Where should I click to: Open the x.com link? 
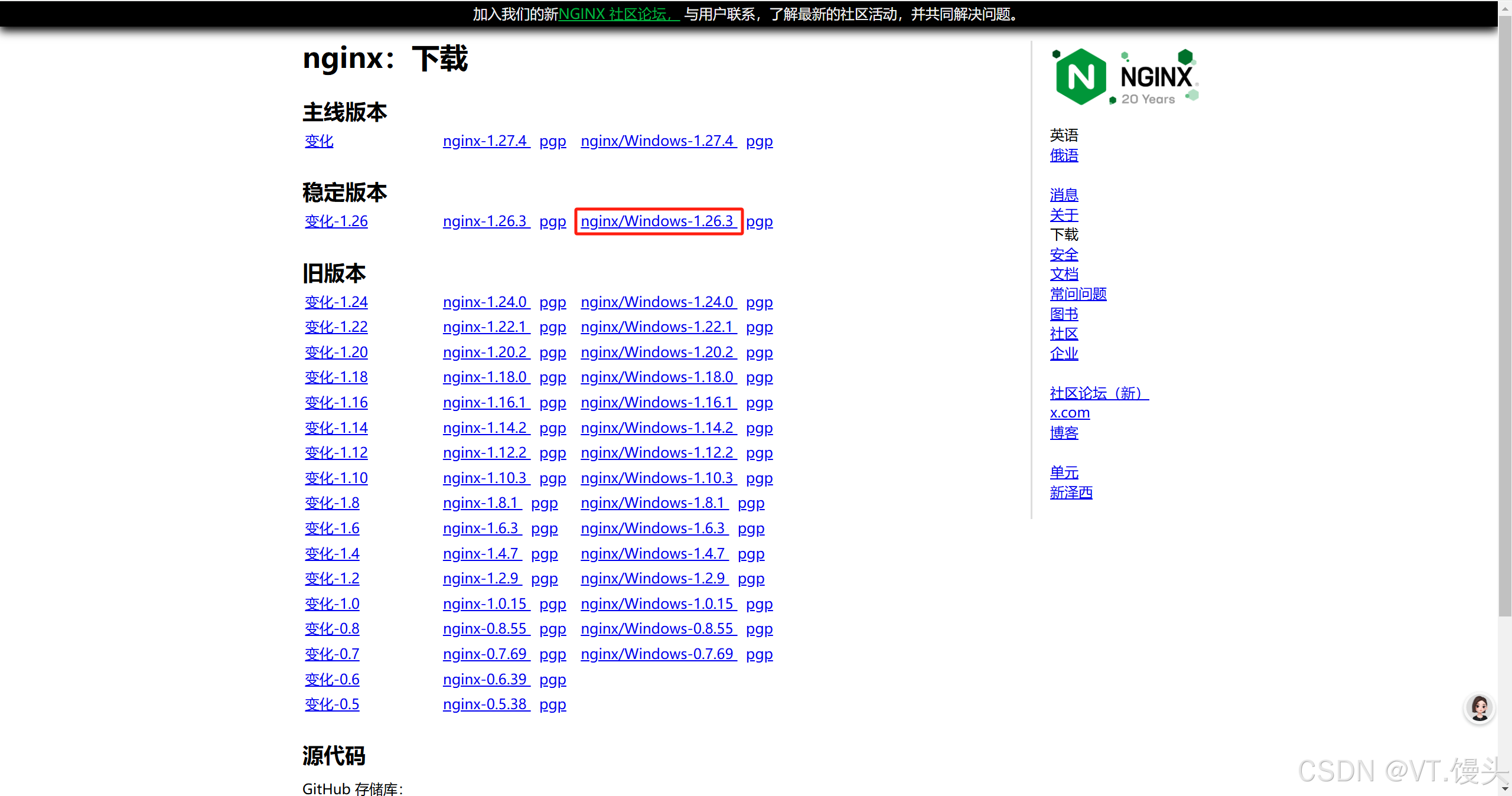[x=1070, y=413]
